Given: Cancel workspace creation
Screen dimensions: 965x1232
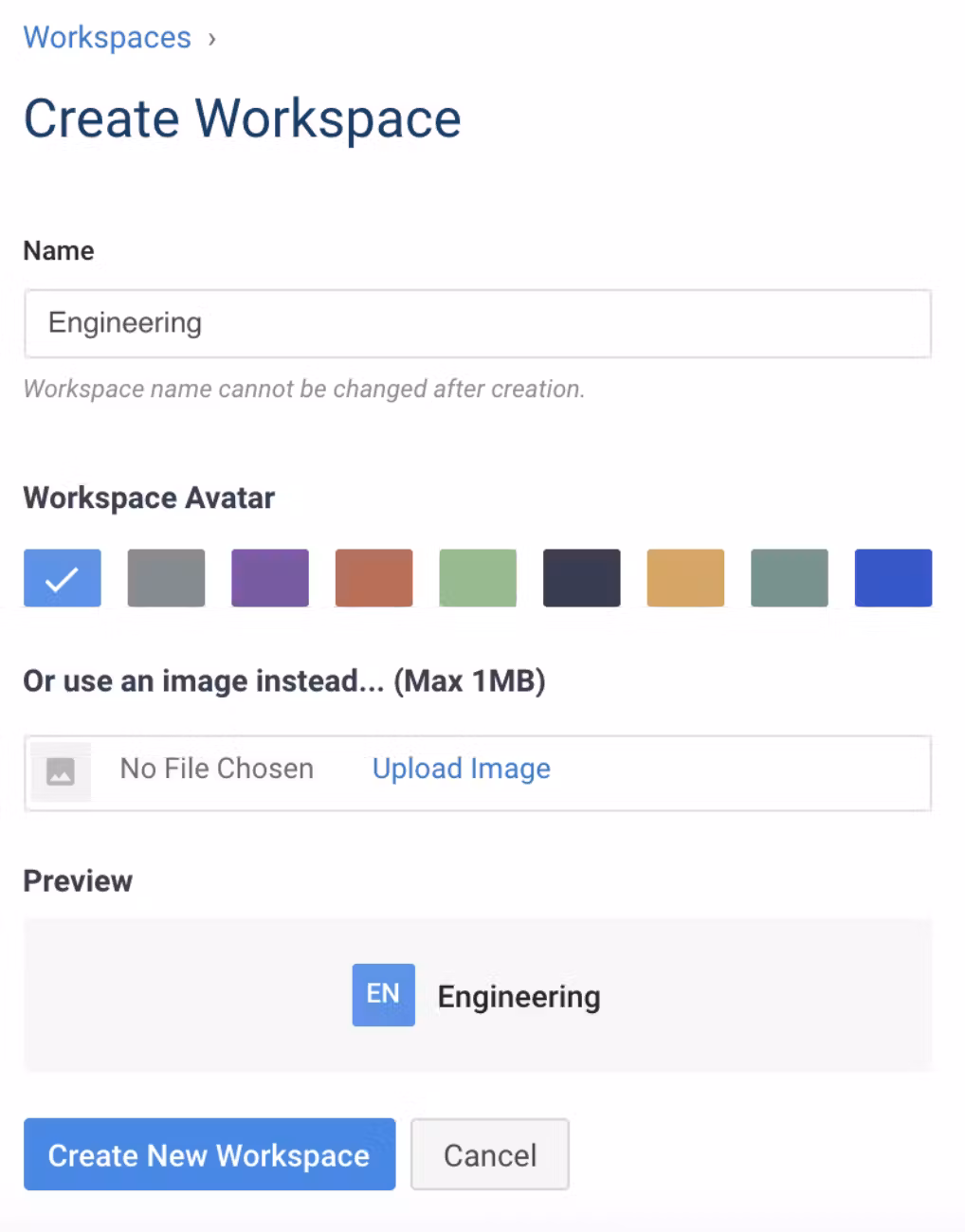Looking at the screenshot, I should [489, 1154].
